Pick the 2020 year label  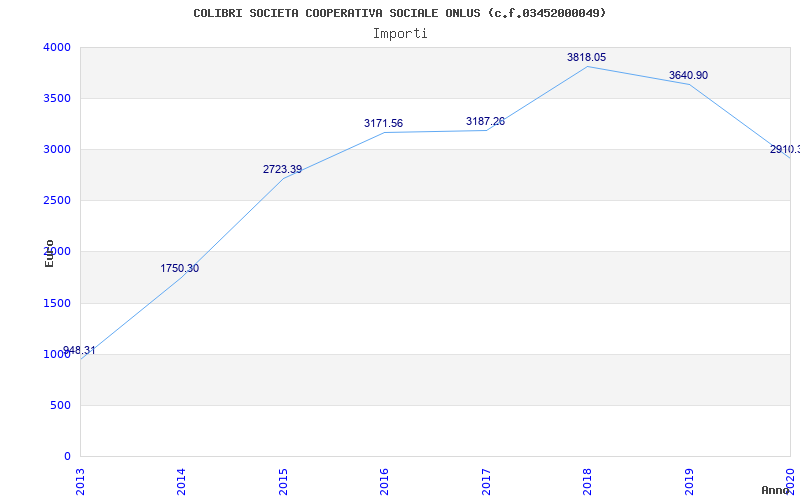[x=790, y=482]
